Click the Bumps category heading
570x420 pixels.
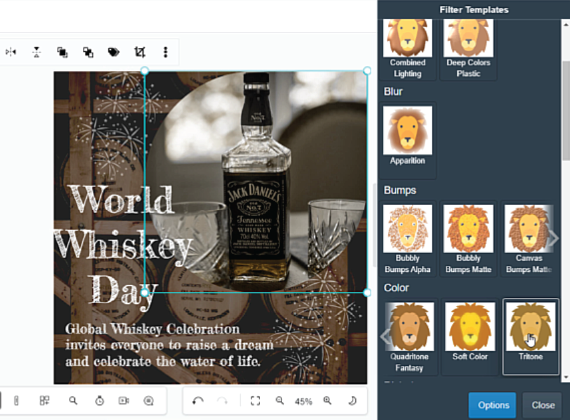point(400,190)
